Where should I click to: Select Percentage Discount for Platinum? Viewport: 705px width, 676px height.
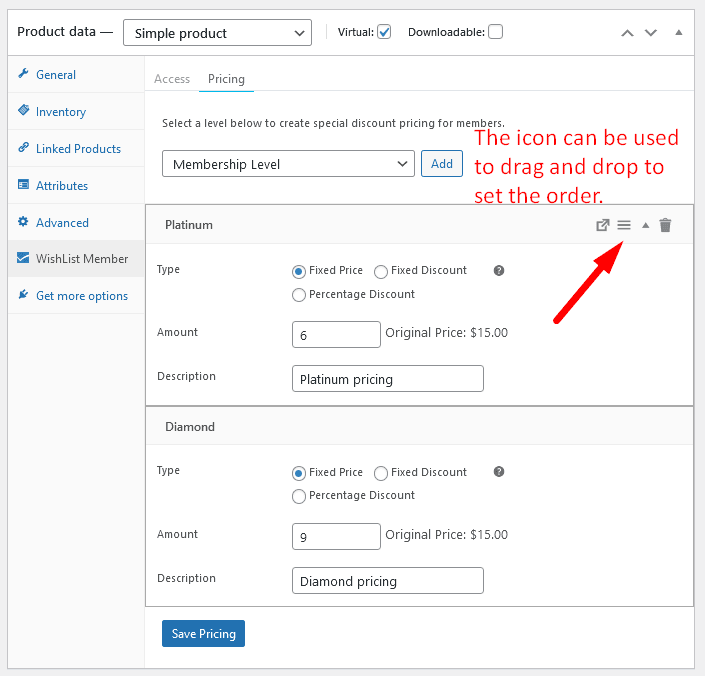(x=299, y=295)
